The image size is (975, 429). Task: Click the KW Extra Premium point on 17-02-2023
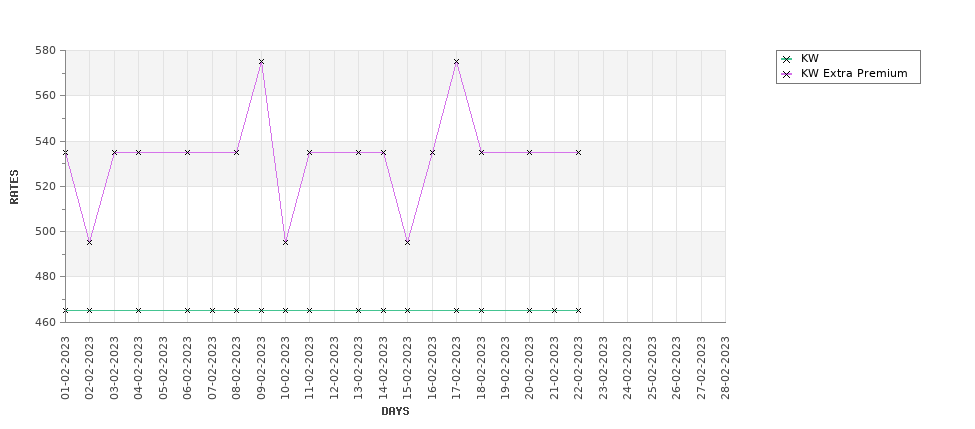click(456, 62)
